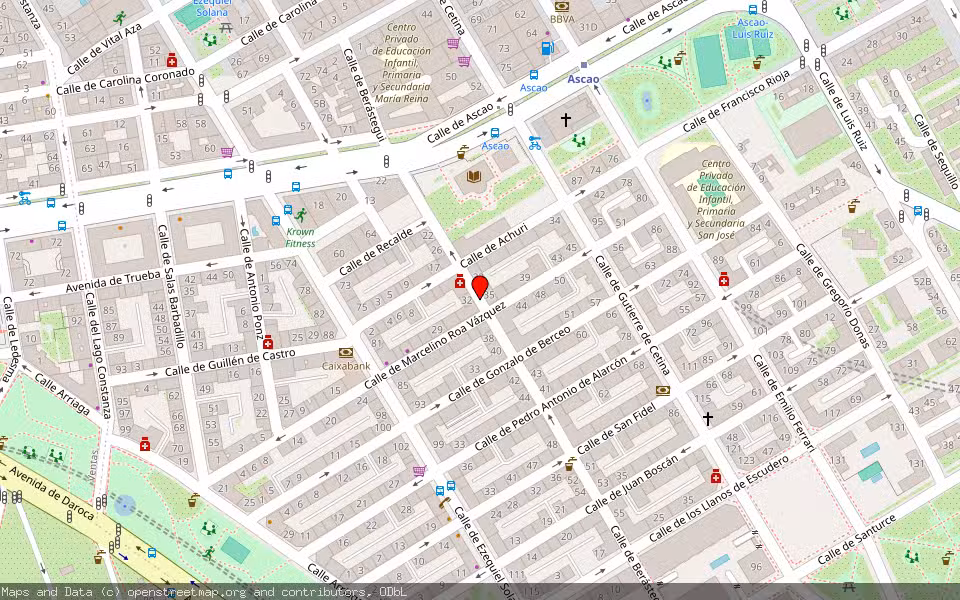The image size is (960, 600).
Task: Select the picnic table icon near Ezequiel Solana park
Action: coord(226,27)
